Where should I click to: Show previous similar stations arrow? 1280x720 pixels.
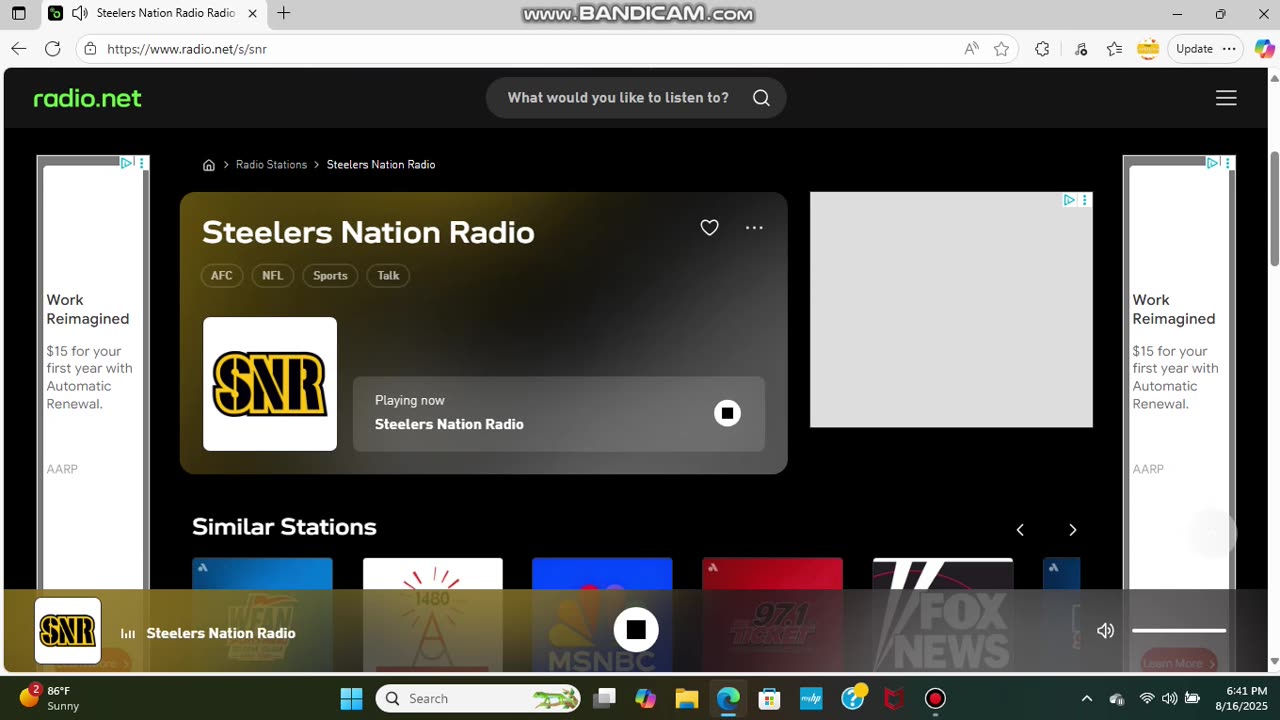coord(1020,530)
